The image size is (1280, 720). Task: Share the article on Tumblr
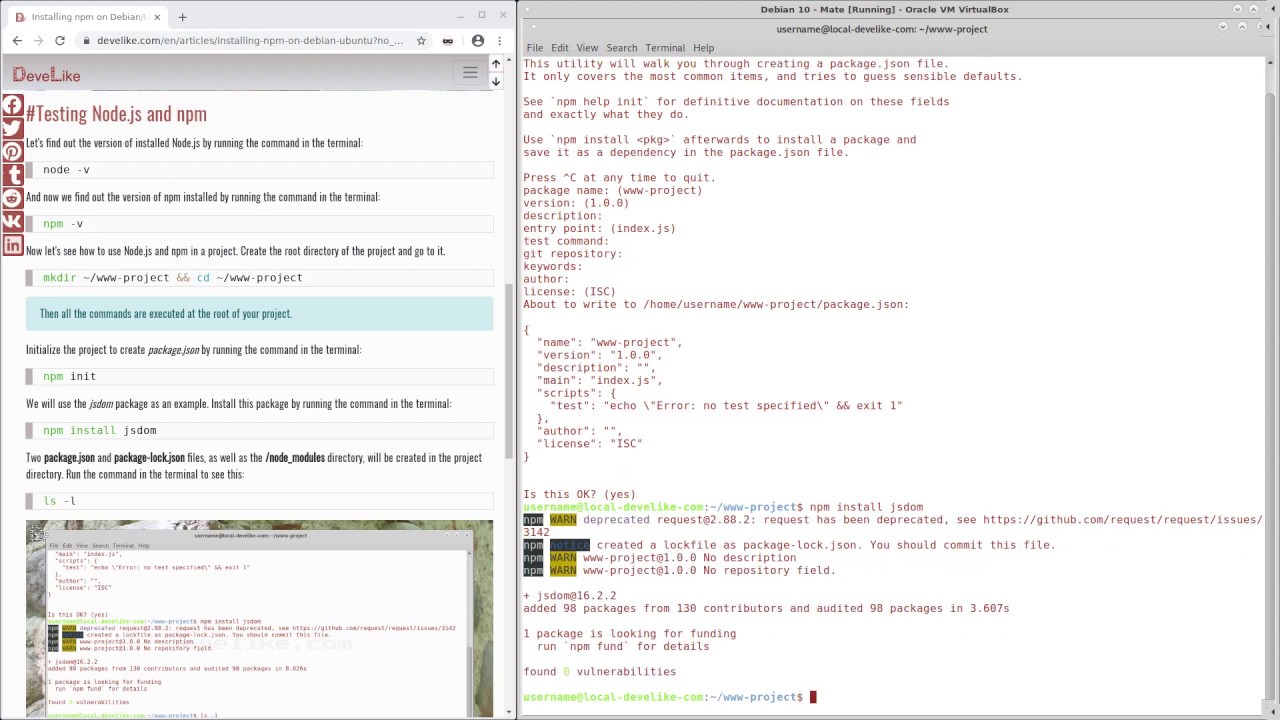coord(12,175)
